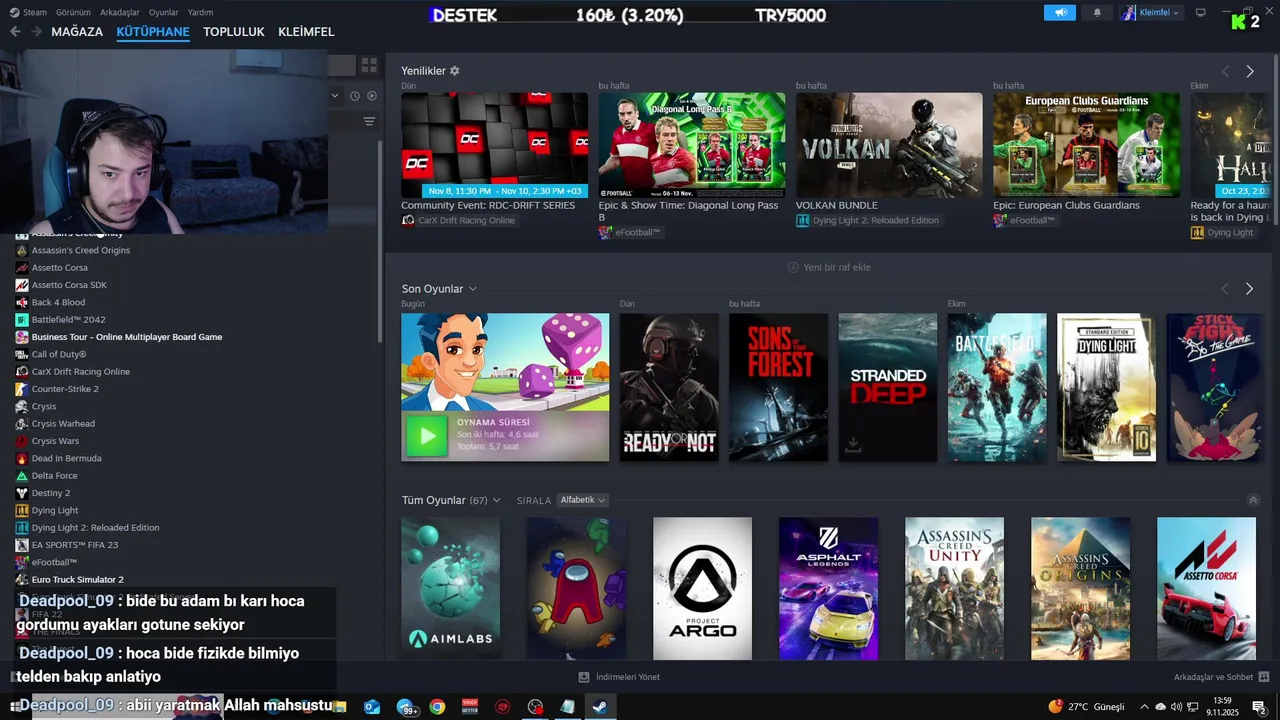1280x720 pixels.
Task: Open İndirmeleri Yönet downloads manager
Action: [x=619, y=677]
